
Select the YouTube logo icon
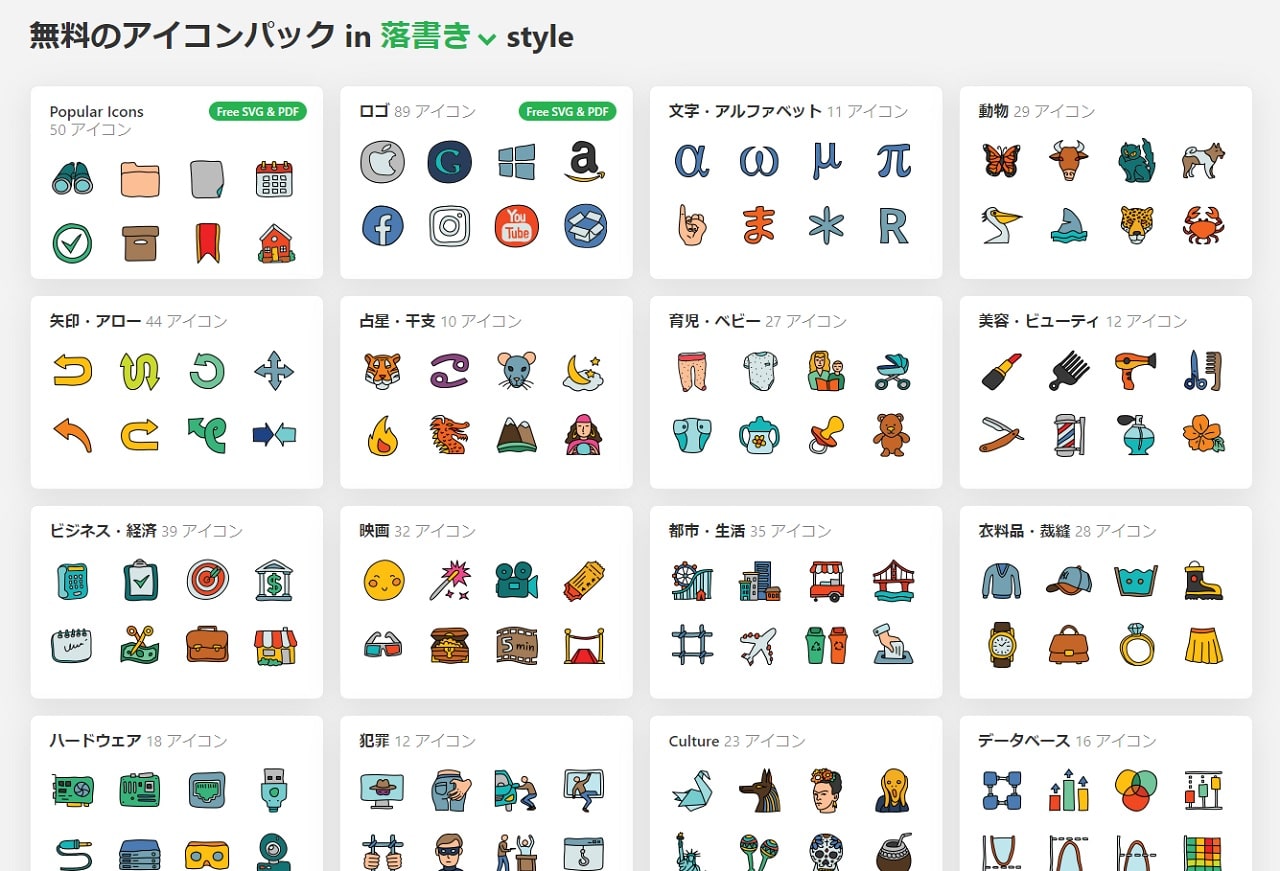[516, 226]
